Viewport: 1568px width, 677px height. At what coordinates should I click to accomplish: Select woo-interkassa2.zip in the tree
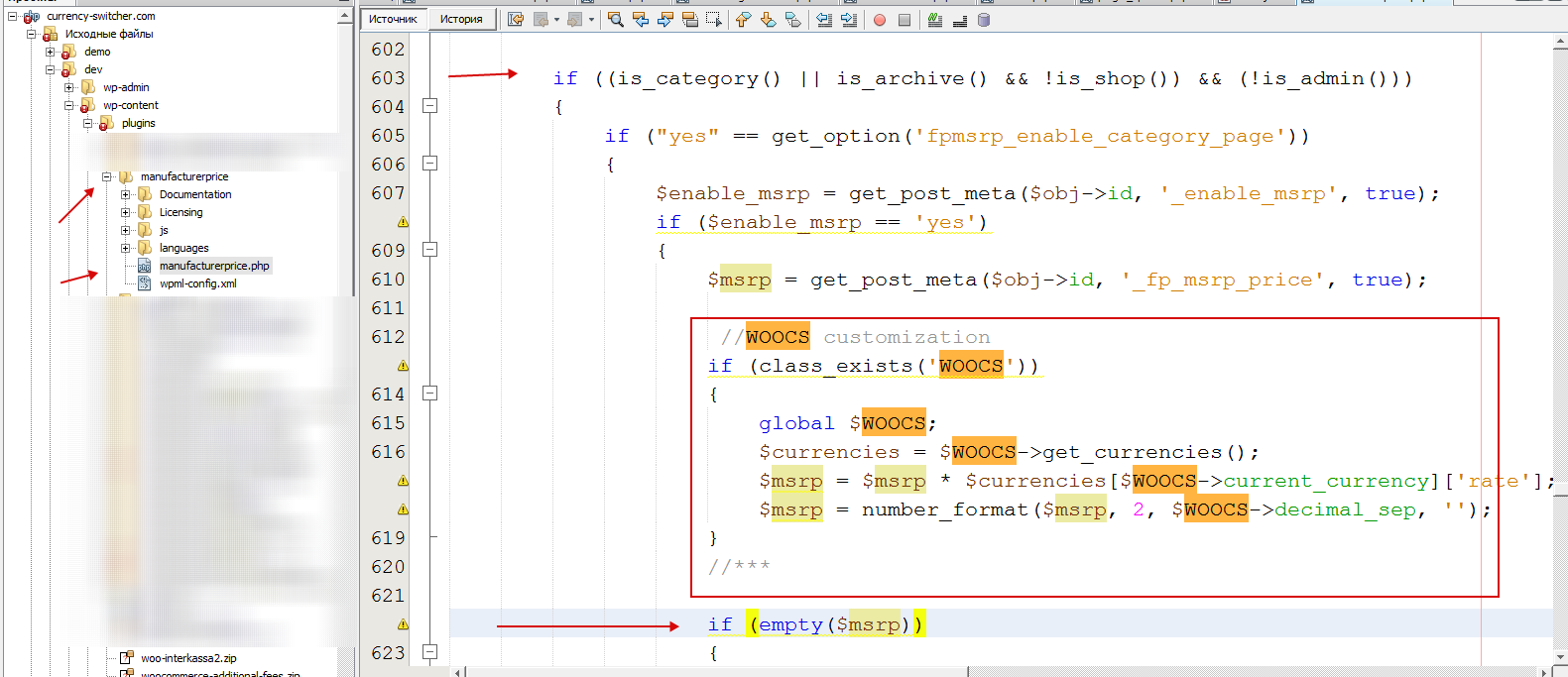[188, 658]
